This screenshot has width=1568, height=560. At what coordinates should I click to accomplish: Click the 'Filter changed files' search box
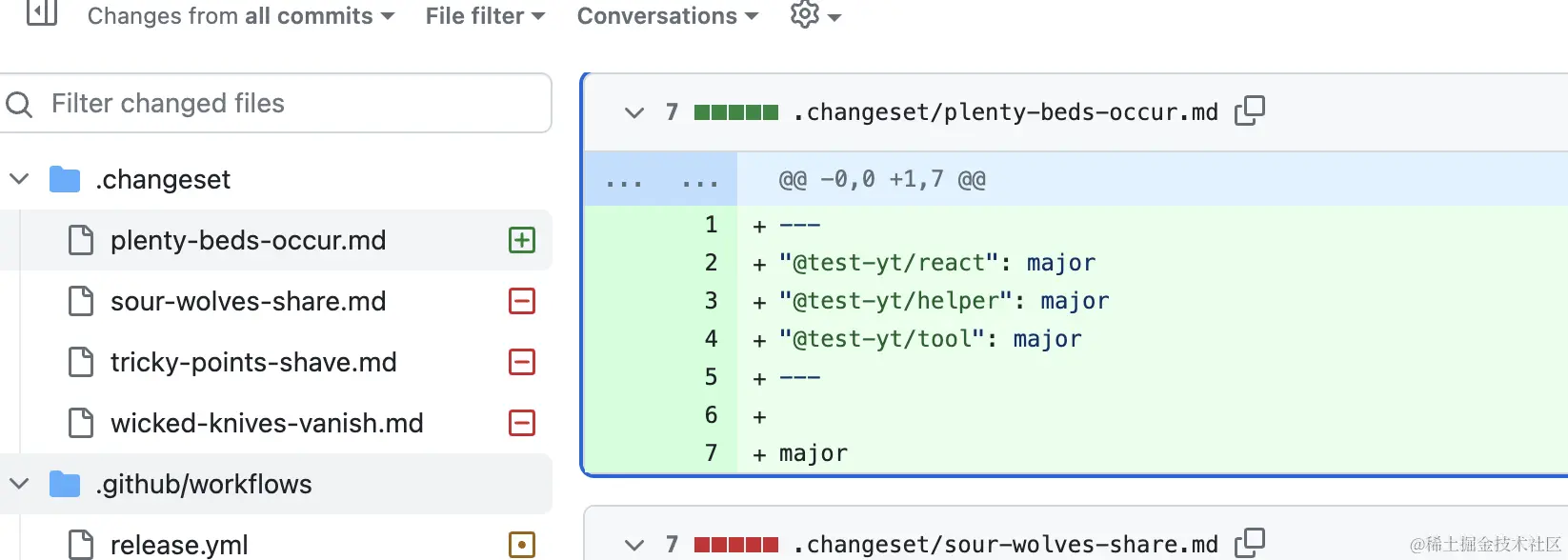click(x=286, y=103)
